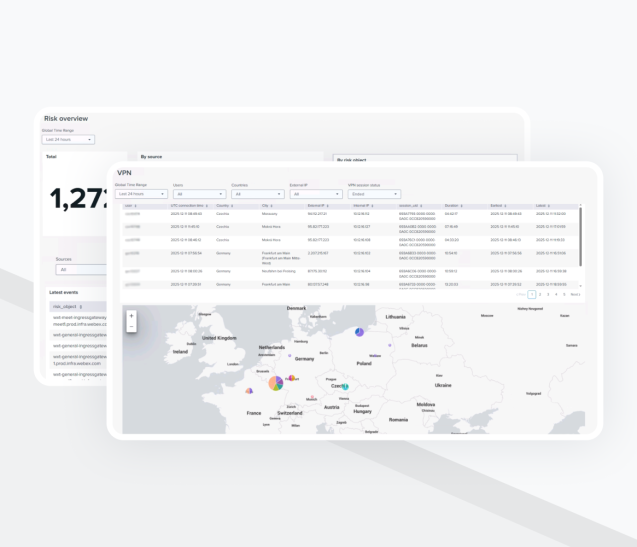
Task: Open the VPN session status dropdown
Action: tap(373, 194)
